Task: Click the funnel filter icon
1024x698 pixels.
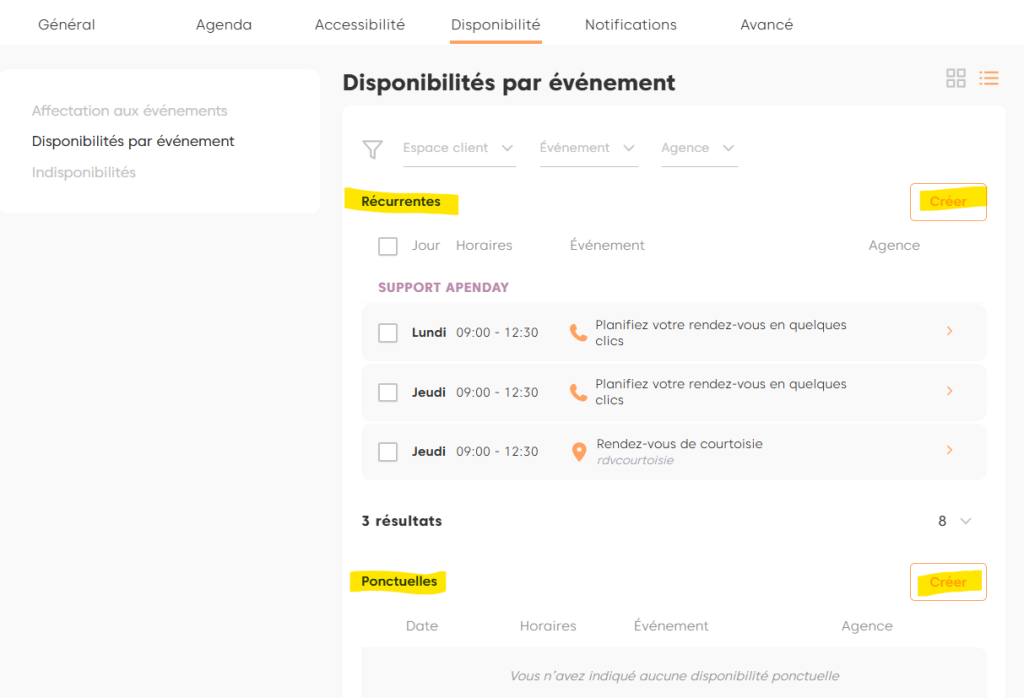Action: (372, 149)
